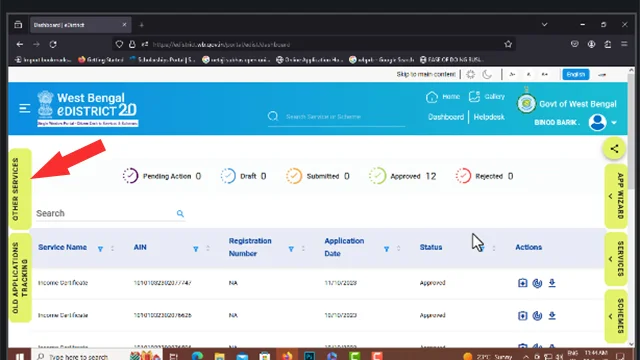The height and width of the screenshot is (360, 640).
Task: Click the Pending Action clock icon
Action: 130,176
